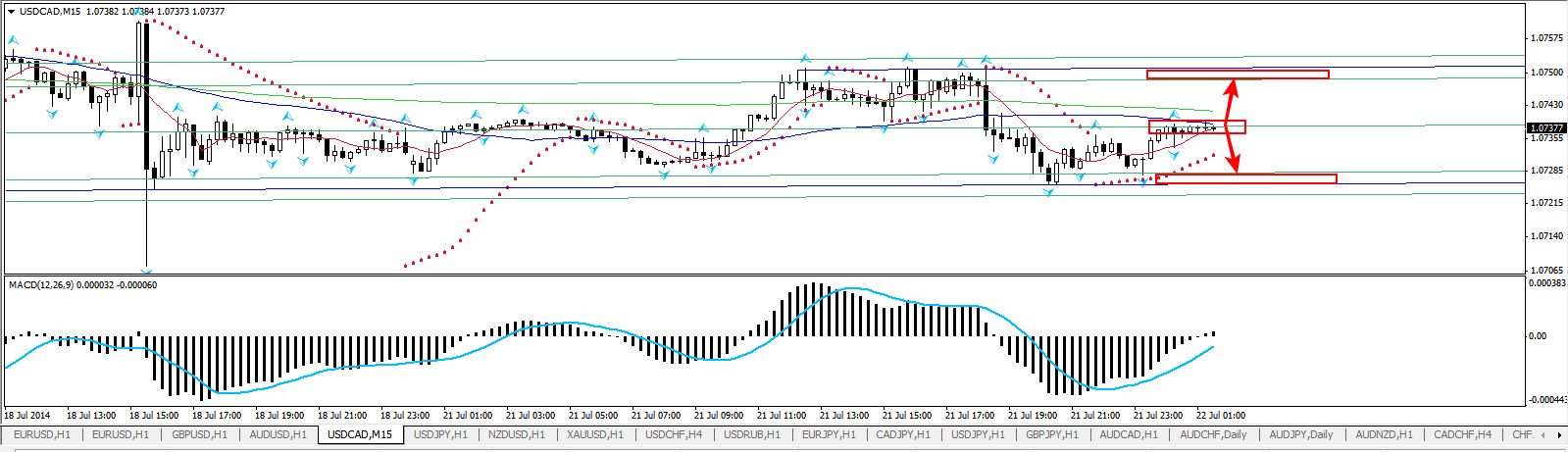Switch to the XAUUSD,H1 chart tab
The image size is (1568, 452).
tap(595, 434)
